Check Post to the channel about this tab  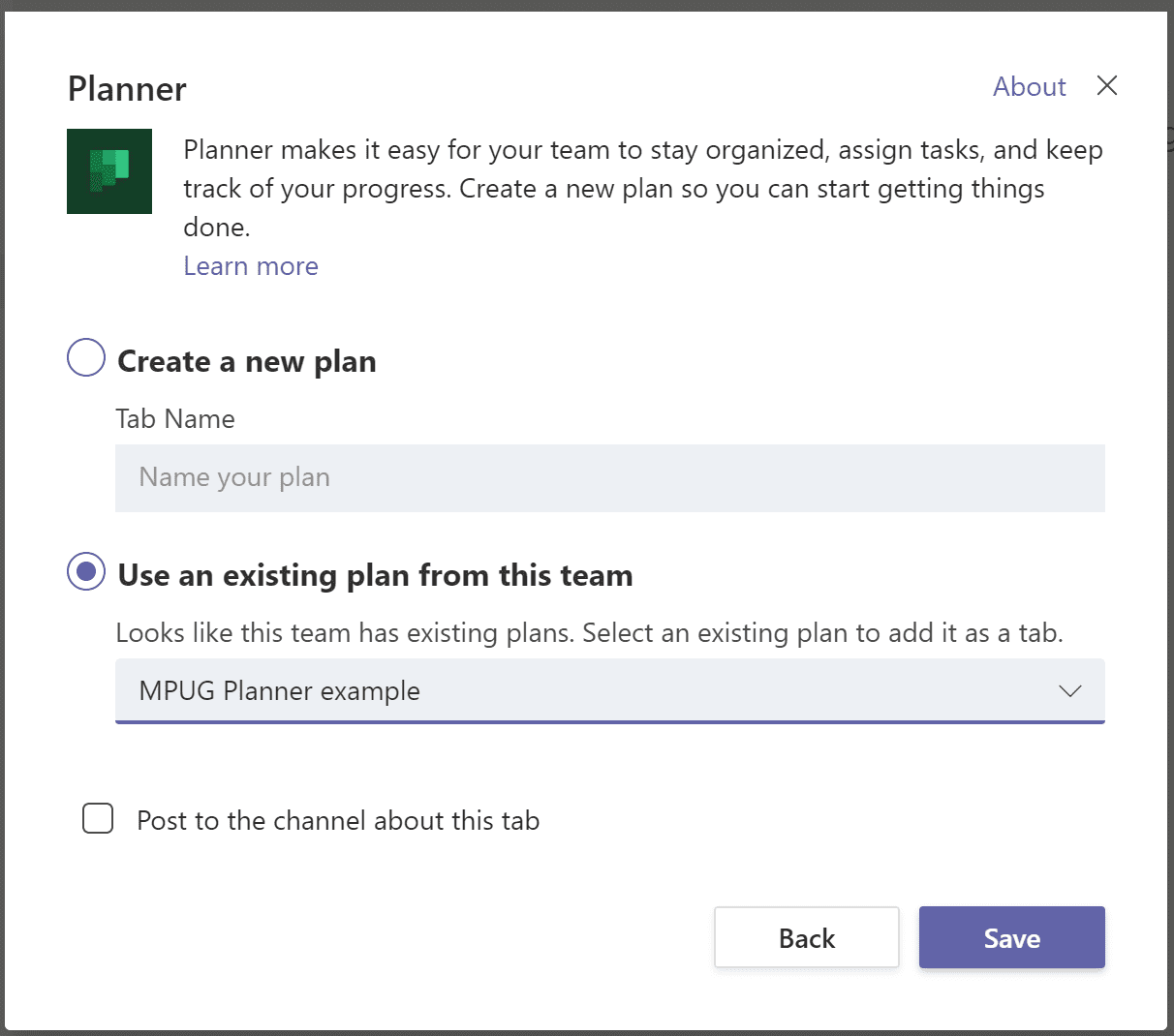[98, 818]
